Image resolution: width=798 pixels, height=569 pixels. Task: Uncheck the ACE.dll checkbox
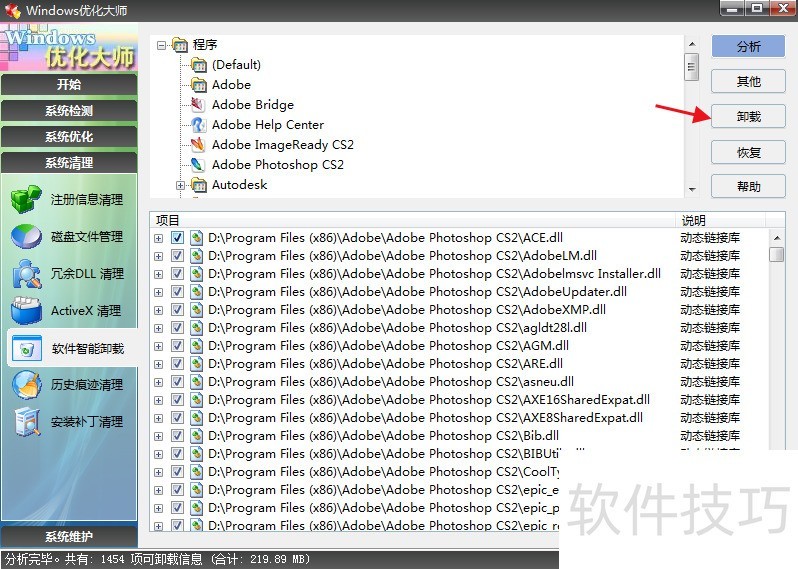pyautogui.click(x=177, y=238)
